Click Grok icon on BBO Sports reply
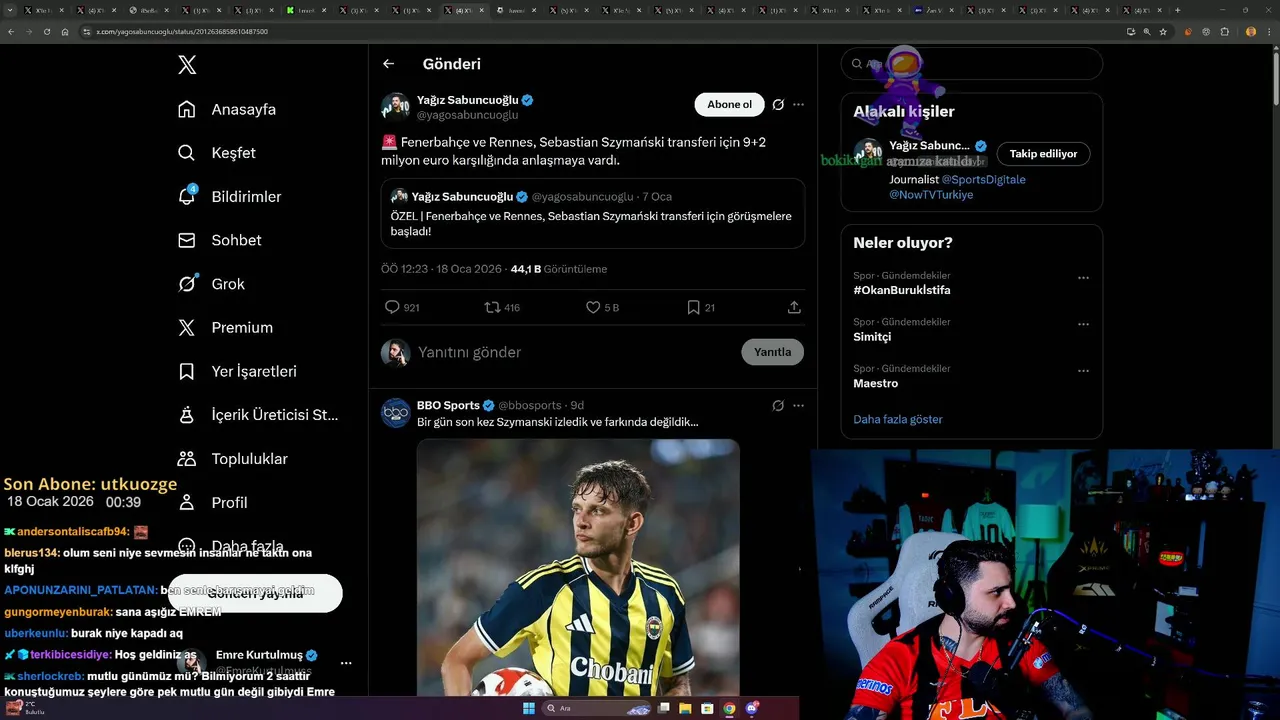The width and height of the screenshot is (1280, 720). 778,405
